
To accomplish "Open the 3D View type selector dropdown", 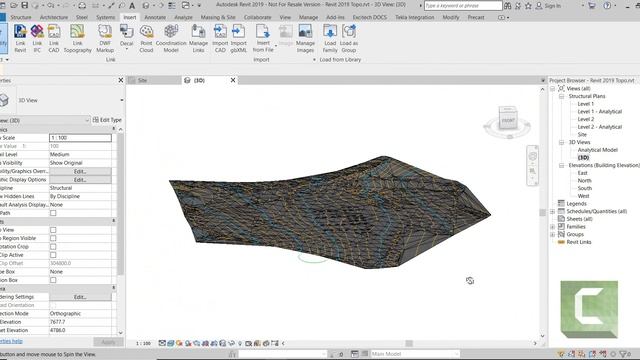I will pyautogui.click(x=122, y=100).
